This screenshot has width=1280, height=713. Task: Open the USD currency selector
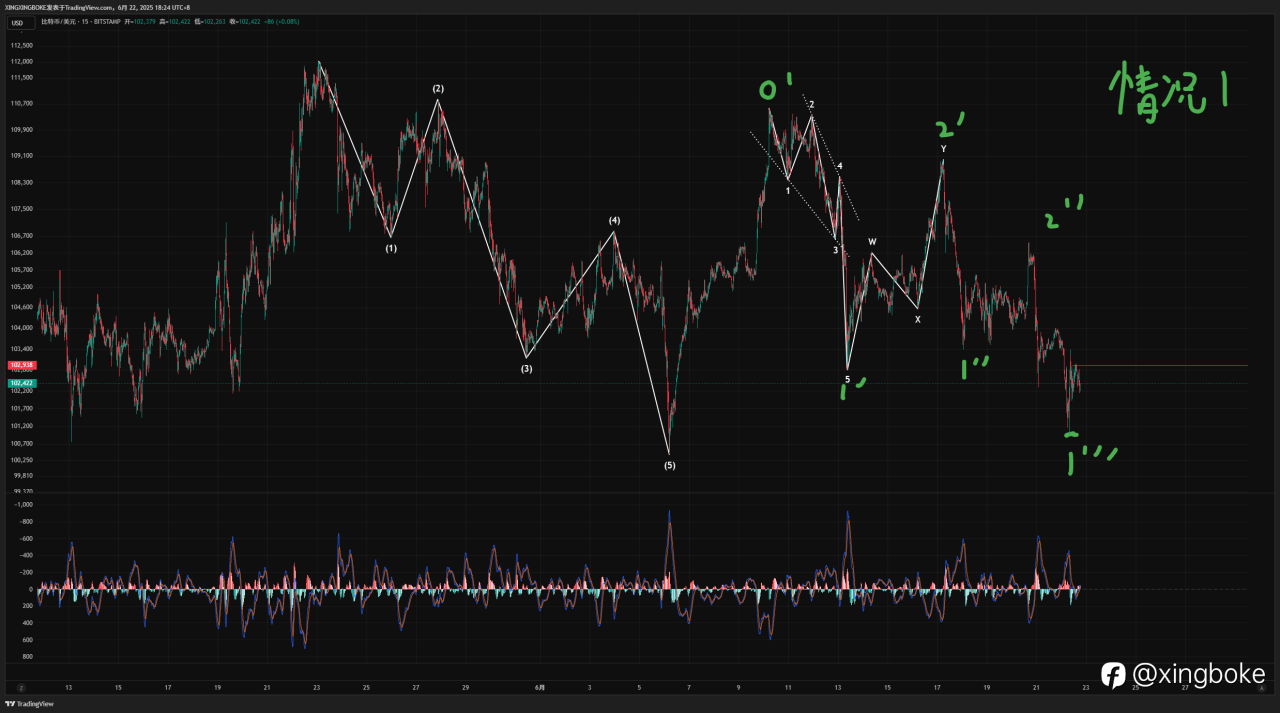[17, 23]
